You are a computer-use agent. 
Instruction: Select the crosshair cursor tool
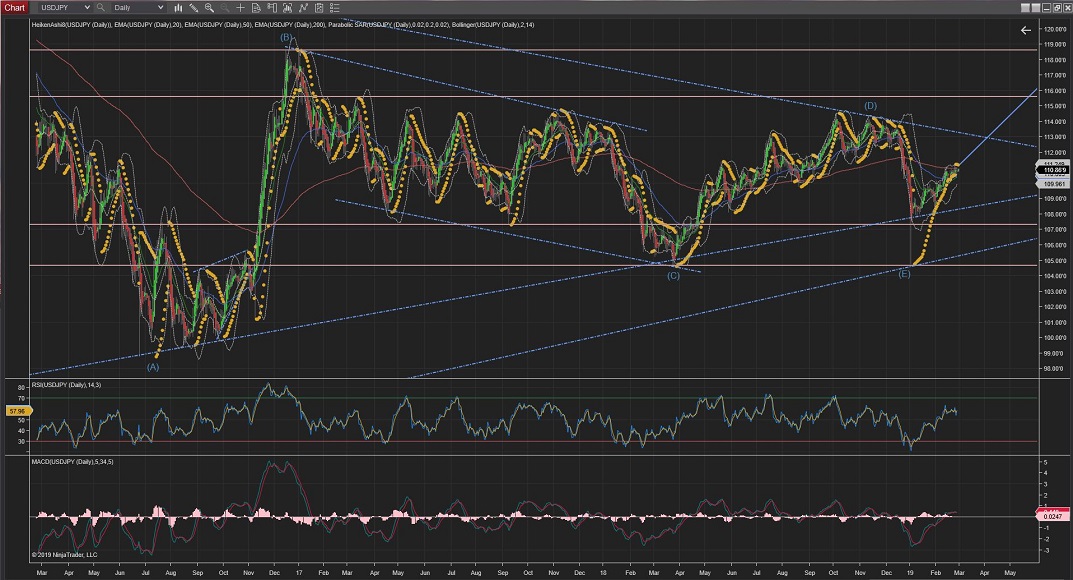pos(240,8)
